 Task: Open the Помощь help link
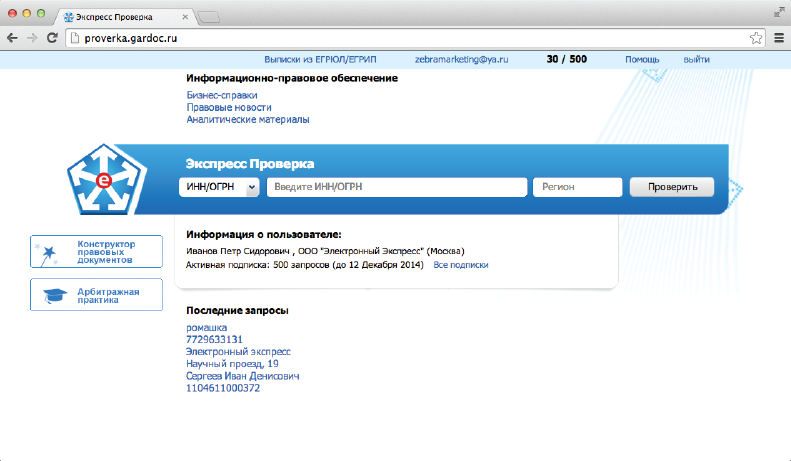642,60
